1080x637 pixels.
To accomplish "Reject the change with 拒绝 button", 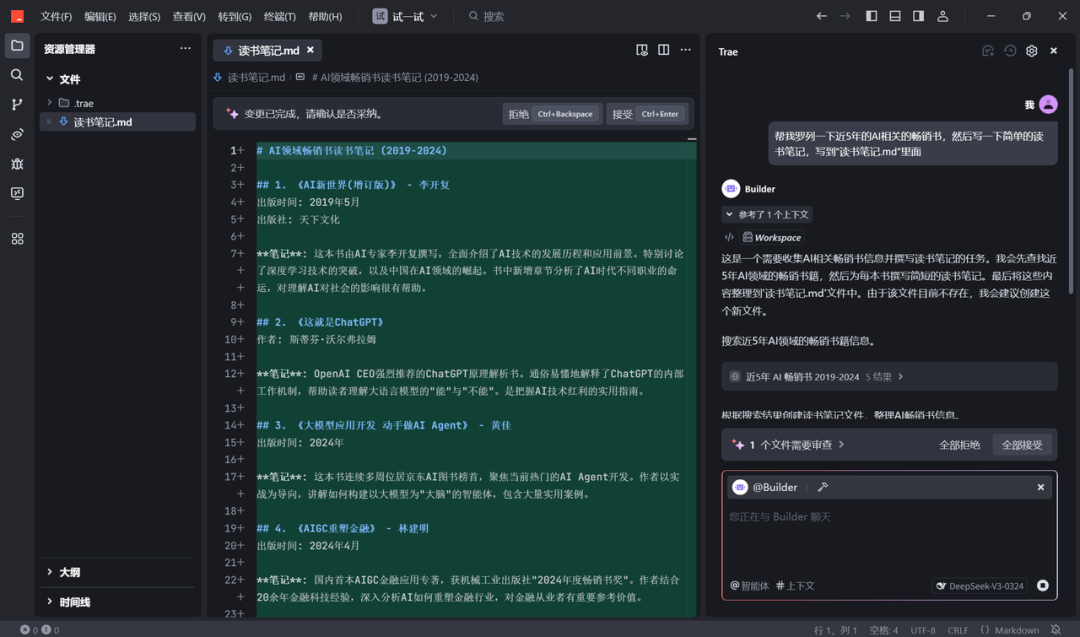I will (x=551, y=114).
